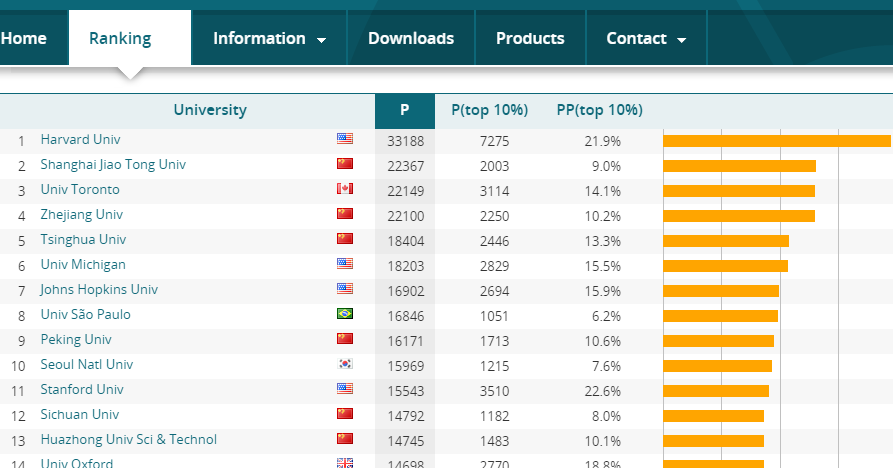Screen dimensions: 893x468
Task: Select the P(top 10%) value 1215
Action: (494, 366)
